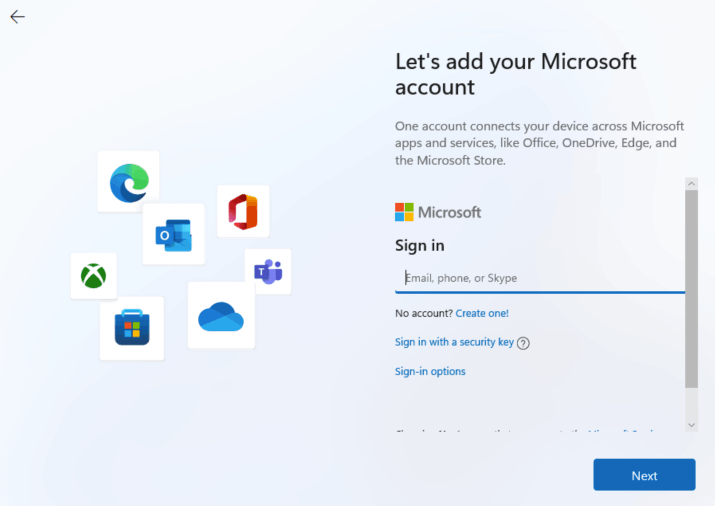The width and height of the screenshot is (715, 506).
Task: Click the OneDrive cloud icon
Action: click(x=221, y=316)
